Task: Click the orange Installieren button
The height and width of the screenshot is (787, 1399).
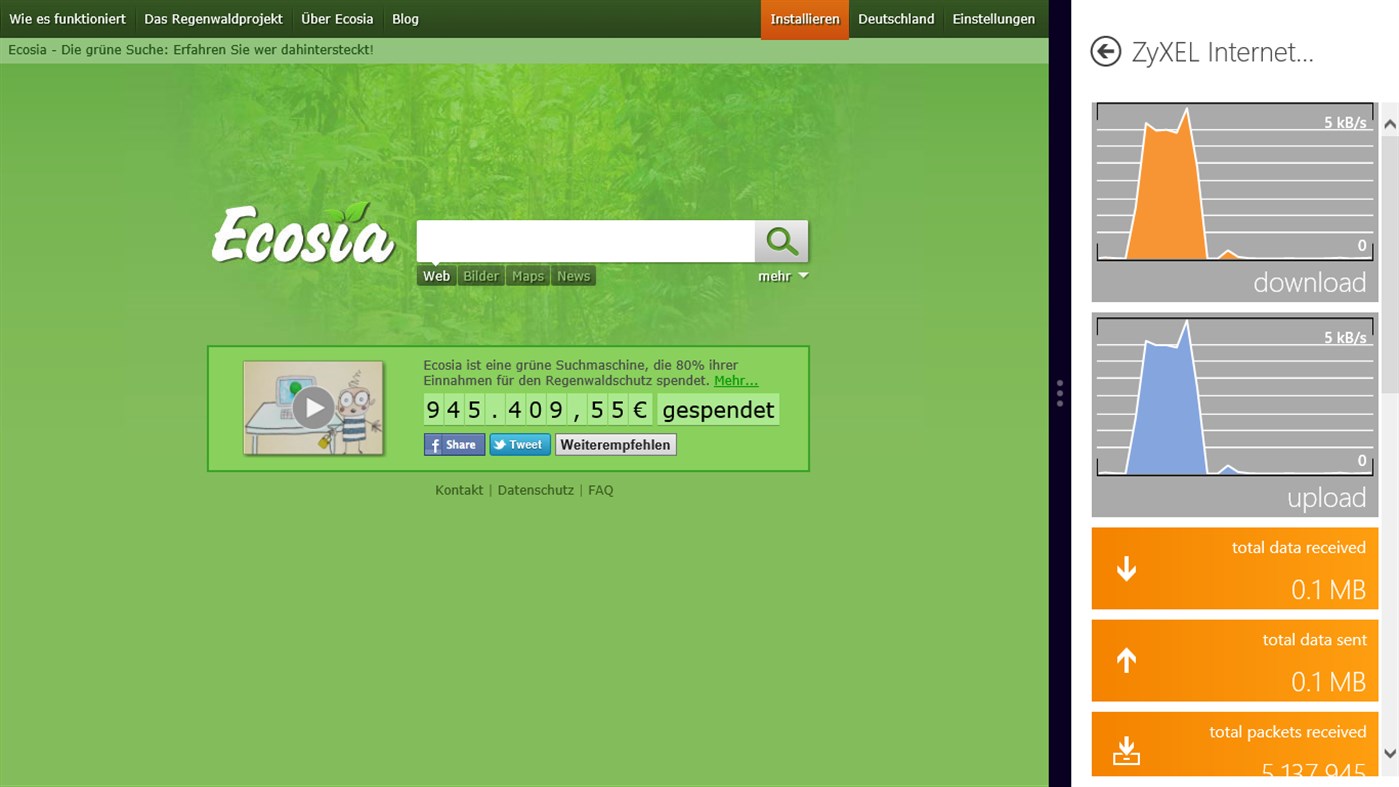Action: tap(804, 19)
